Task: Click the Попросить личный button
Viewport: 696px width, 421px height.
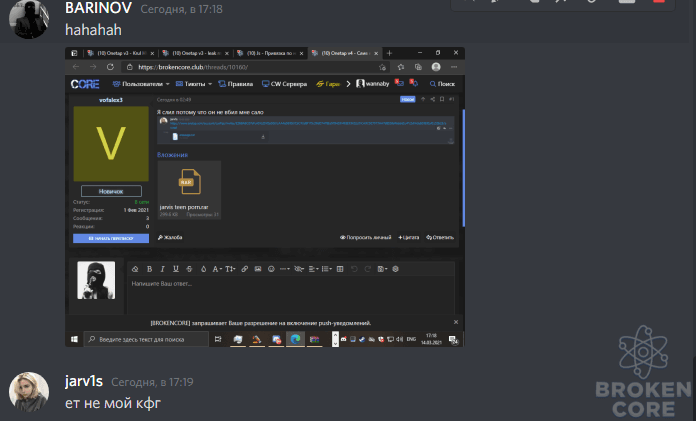Action: point(366,238)
